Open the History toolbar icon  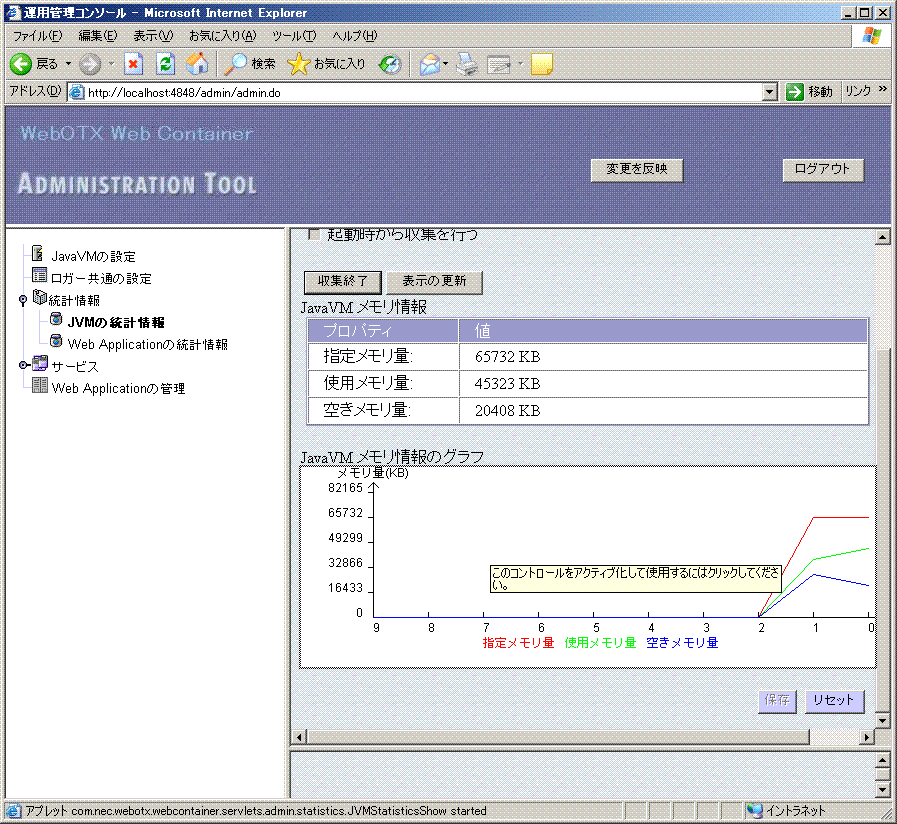pos(390,64)
